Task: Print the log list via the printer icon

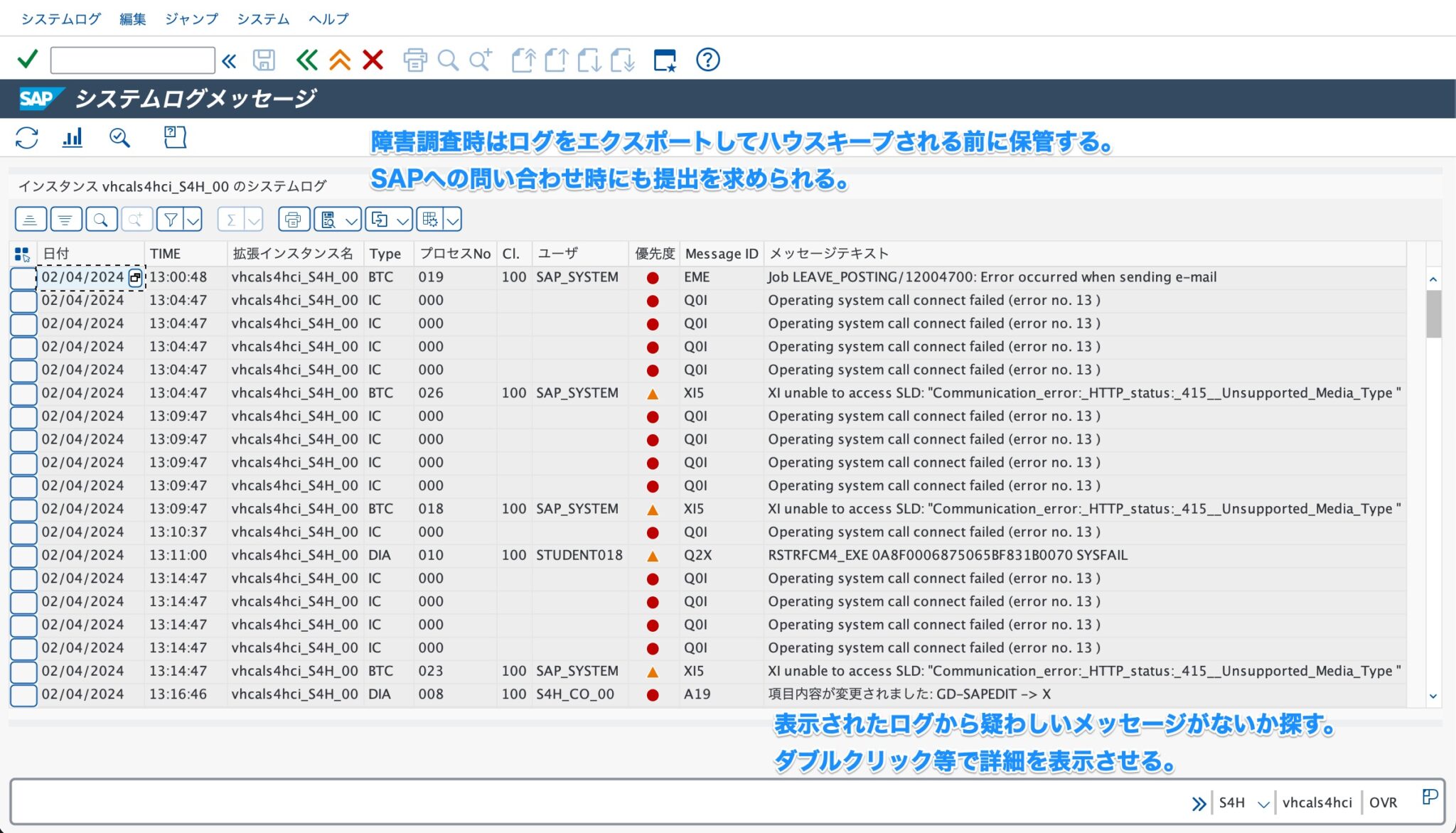Action: pos(294,219)
